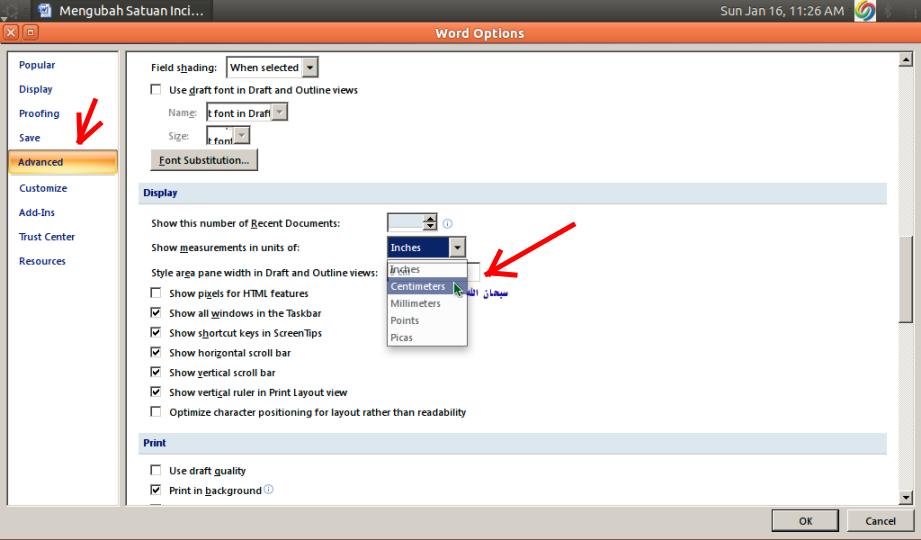Click the Word document icon in the taskbar
This screenshot has width=921, height=540.
point(45,10)
